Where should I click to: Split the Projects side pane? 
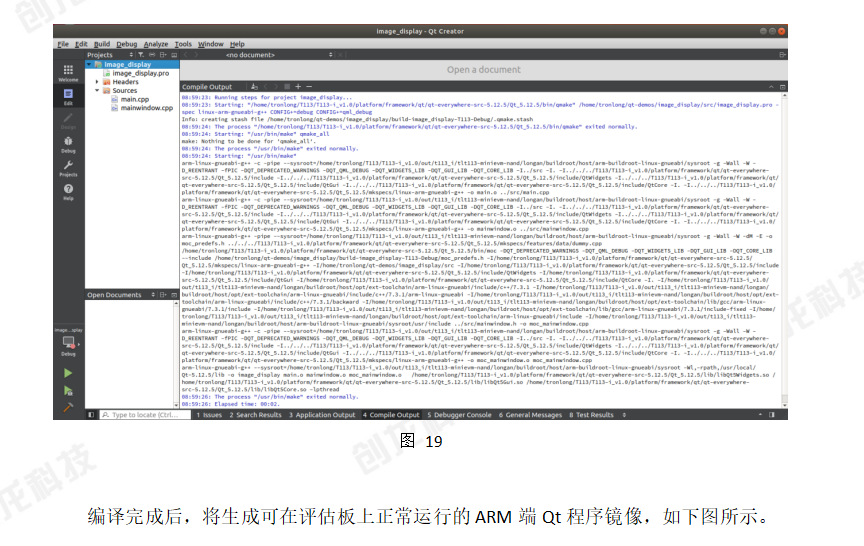(163, 55)
